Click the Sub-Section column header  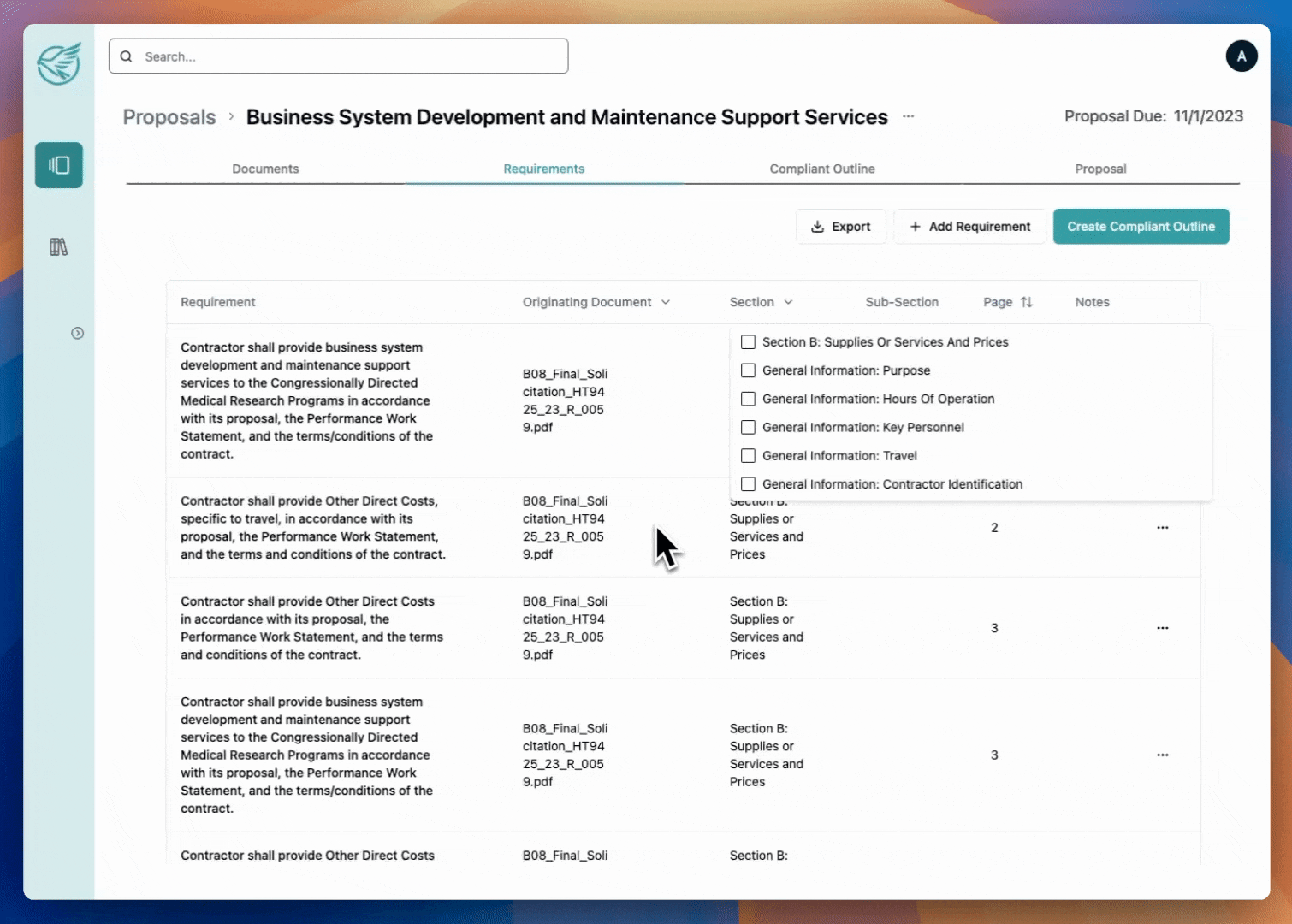(902, 302)
